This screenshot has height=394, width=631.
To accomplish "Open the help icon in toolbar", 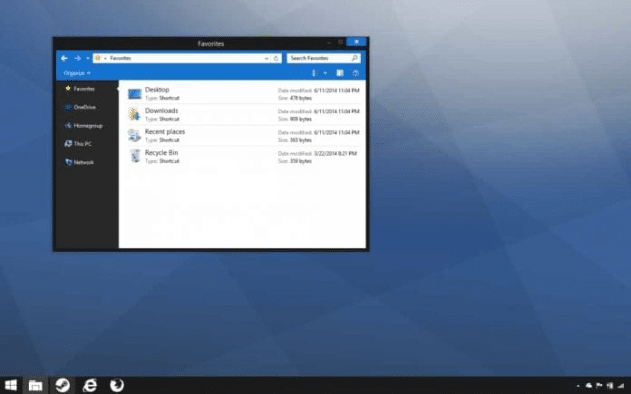I will click(x=355, y=73).
